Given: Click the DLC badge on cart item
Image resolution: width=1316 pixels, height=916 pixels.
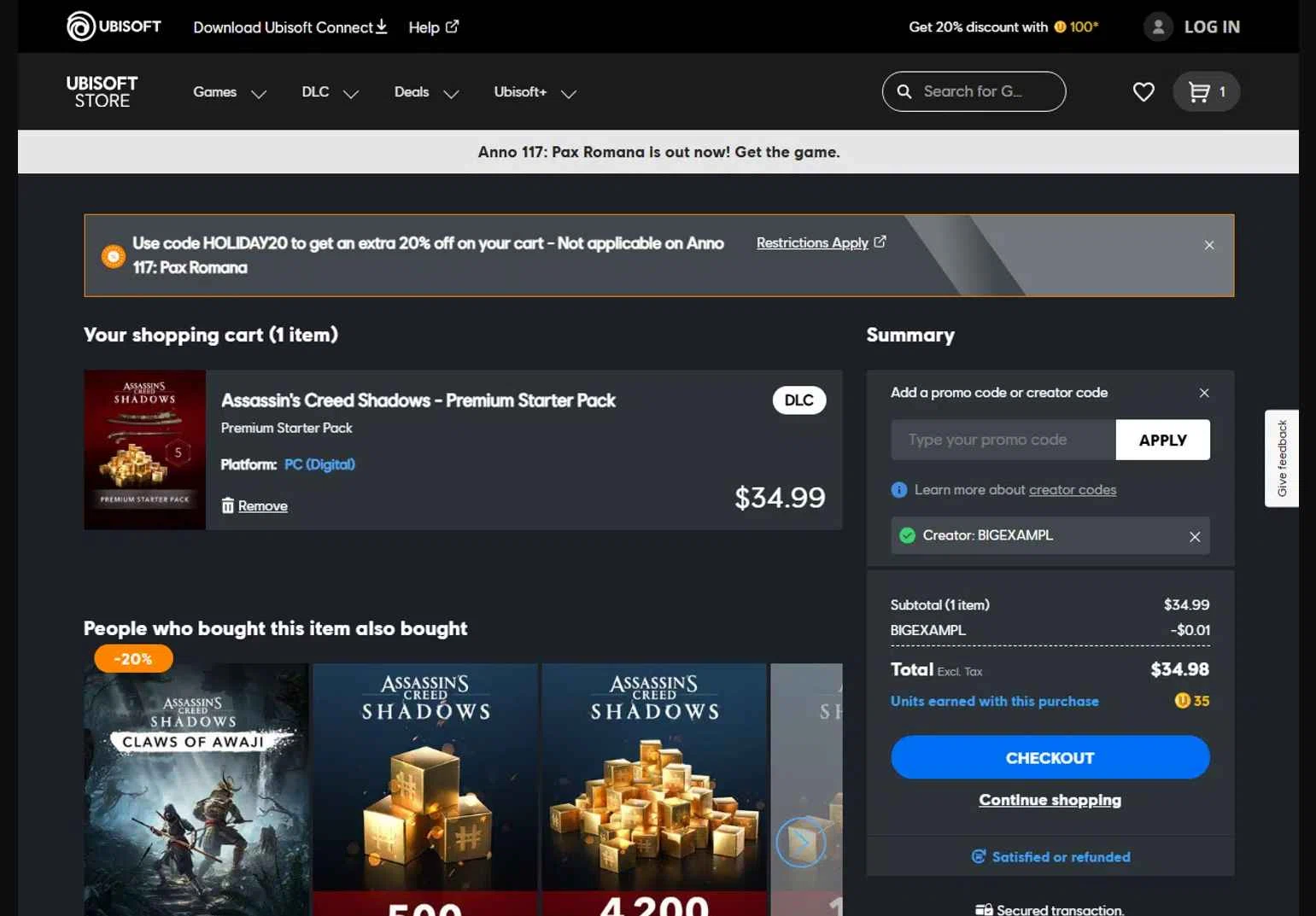Looking at the screenshot, I should click(799, 400).
